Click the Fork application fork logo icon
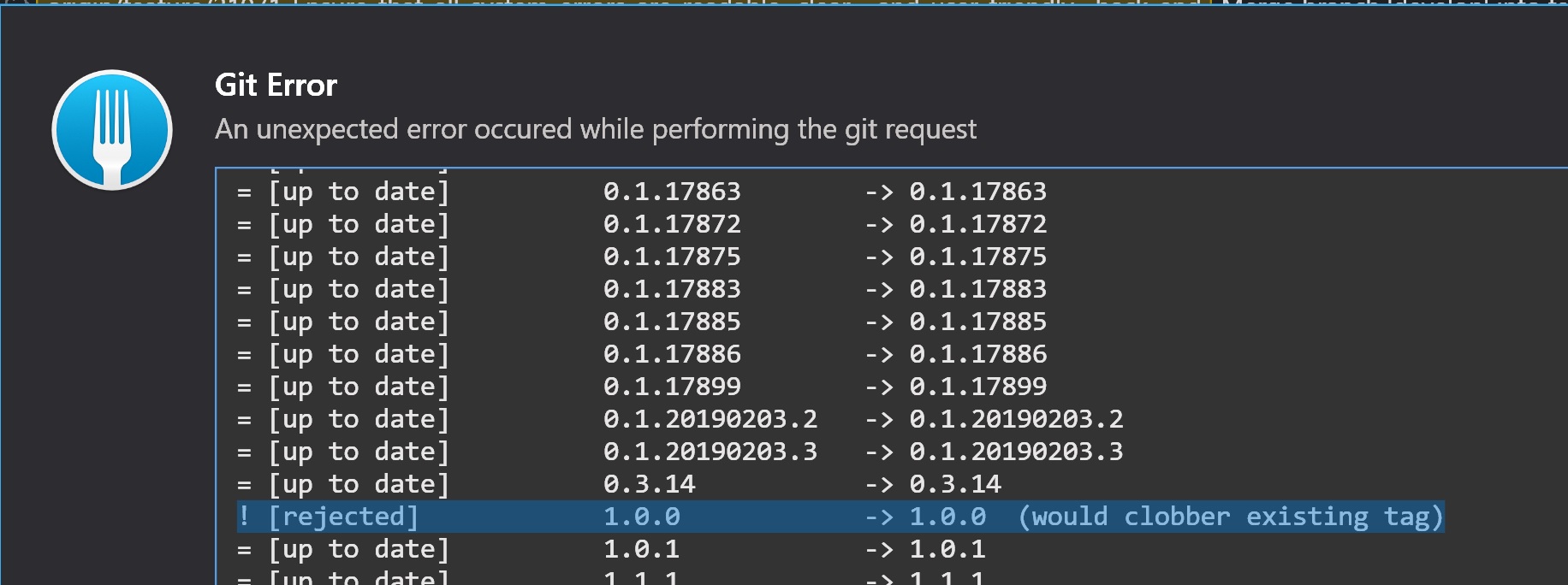The width and height of the screenshot is (1568, 585). (111, 129)
